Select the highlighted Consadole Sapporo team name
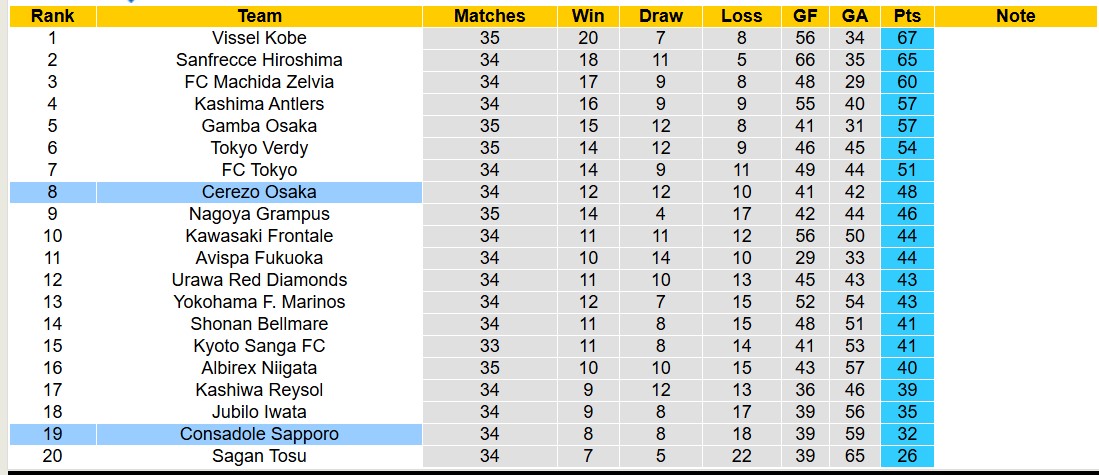Screen dimensions: 1099x475 point(260,434)
